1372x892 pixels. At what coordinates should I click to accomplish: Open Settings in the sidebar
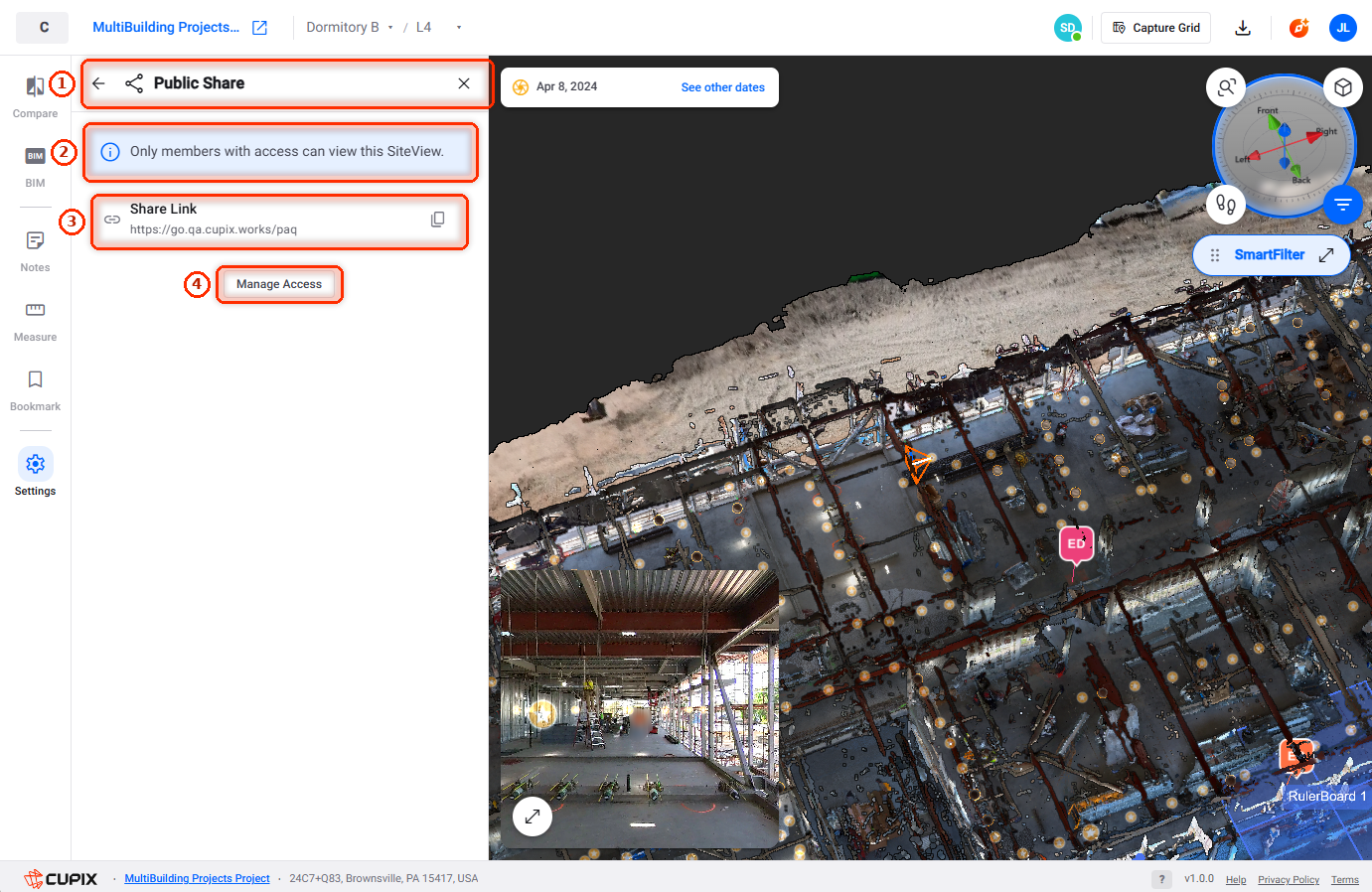[x=35, y=474]
